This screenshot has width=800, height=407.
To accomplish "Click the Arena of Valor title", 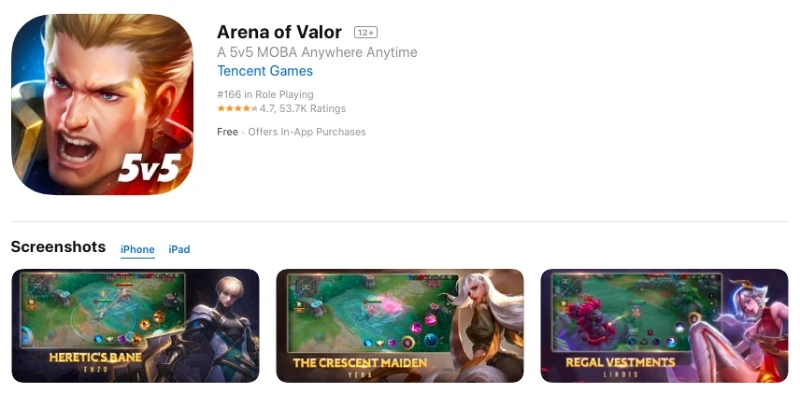I will point(279,32).
